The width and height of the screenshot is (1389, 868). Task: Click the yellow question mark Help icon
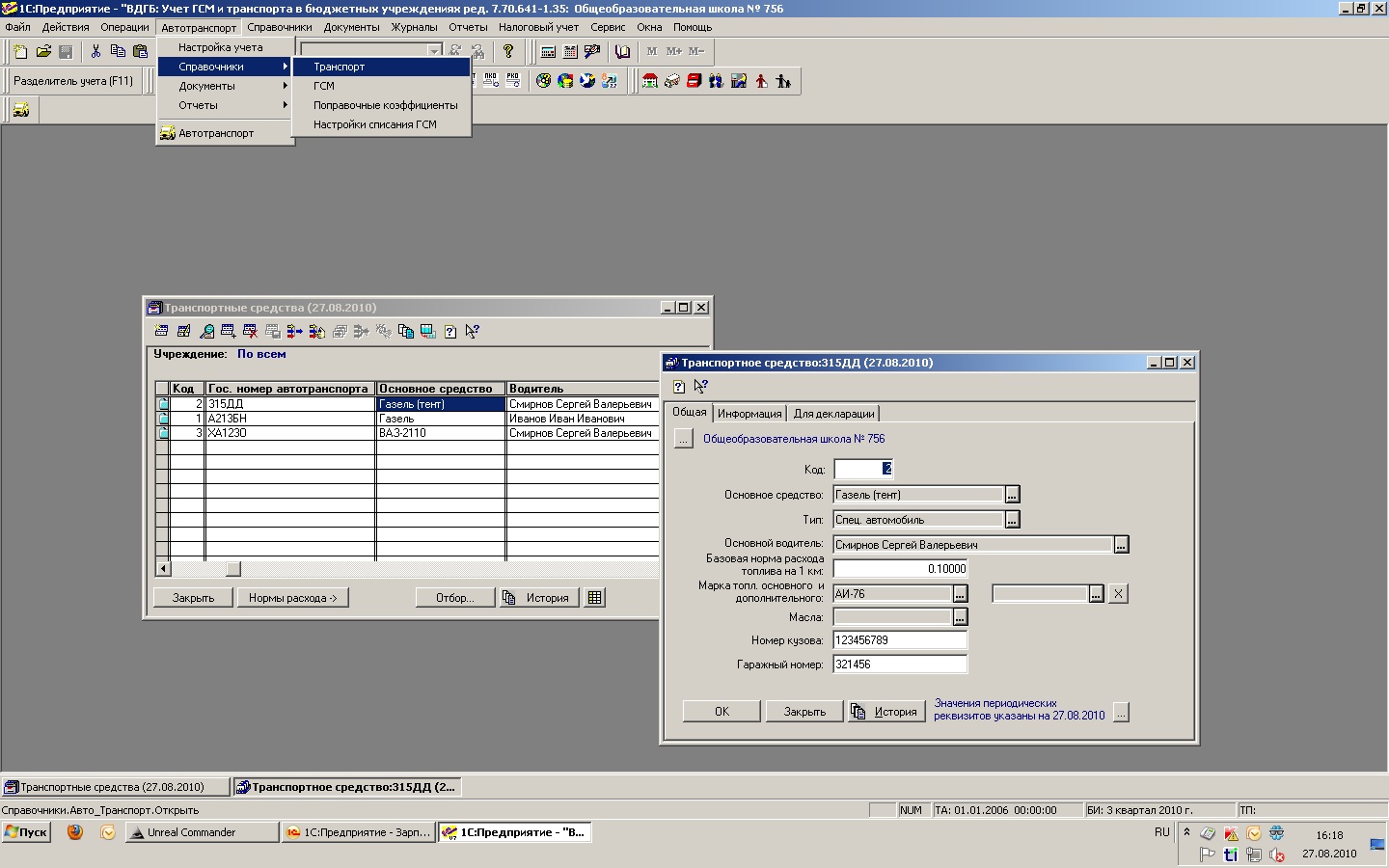508,51
